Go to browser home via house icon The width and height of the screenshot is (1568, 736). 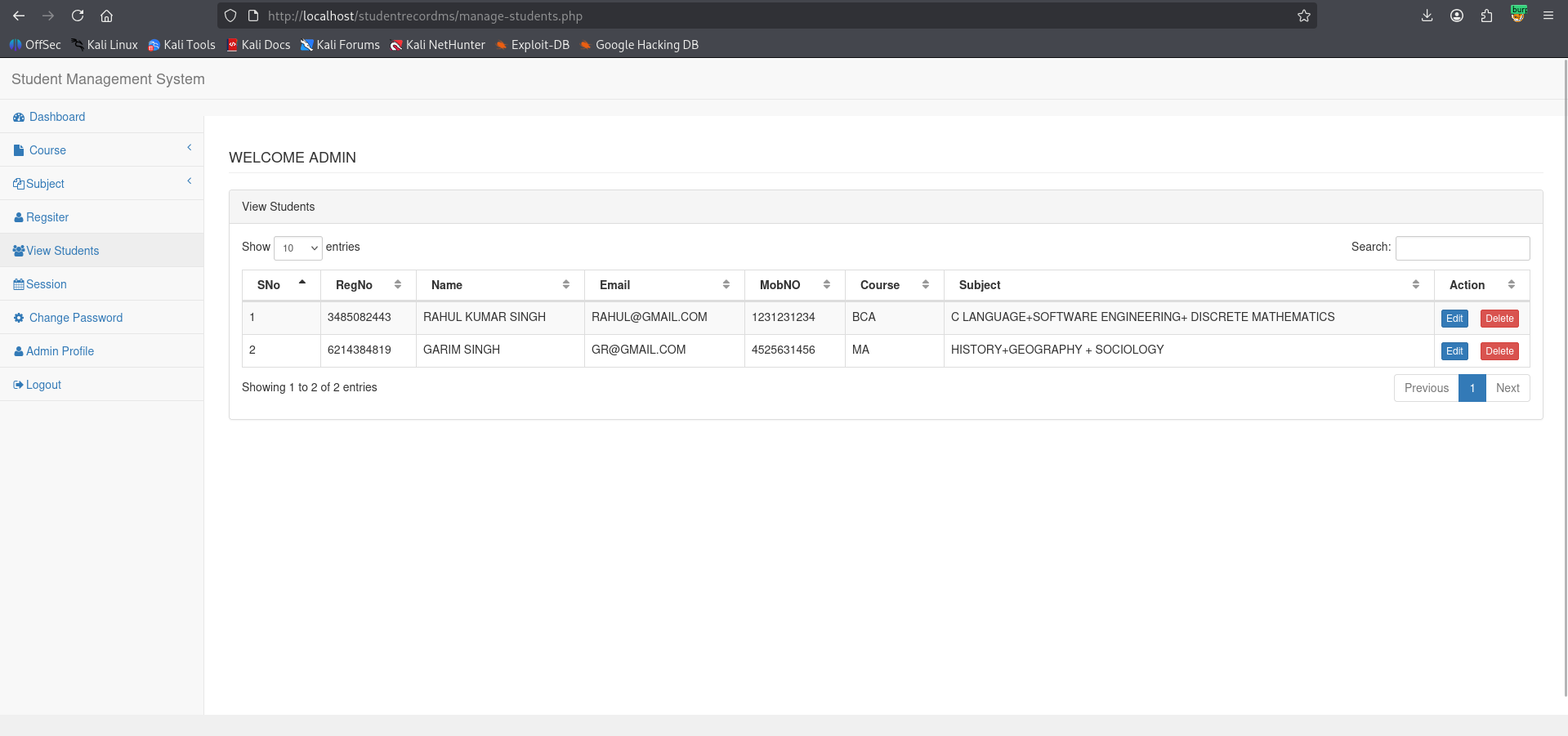106,16
